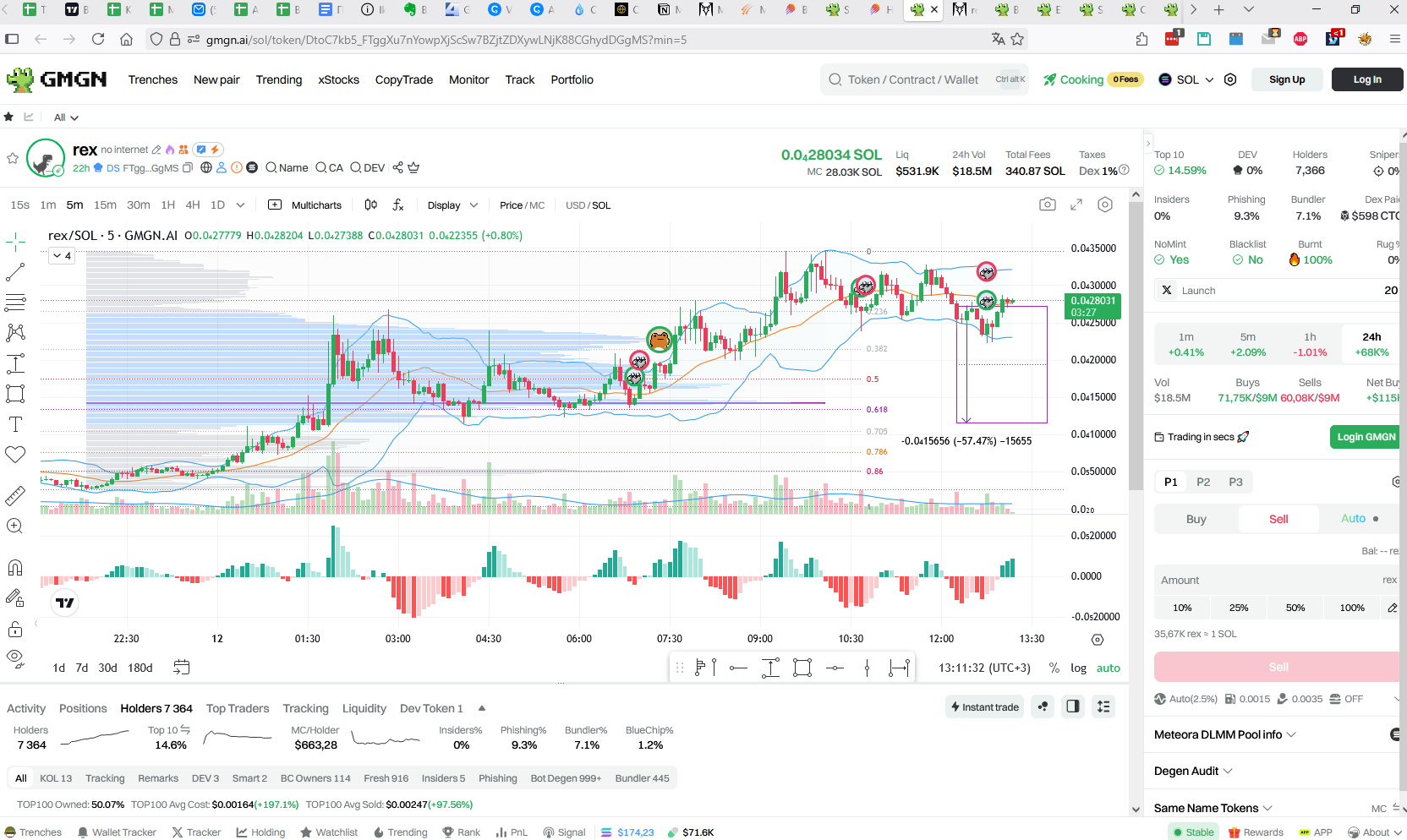Open fullscreen chart mode icon
Image resolution: width=1407 pixels, height=840 pixels.
point(1076,205)
